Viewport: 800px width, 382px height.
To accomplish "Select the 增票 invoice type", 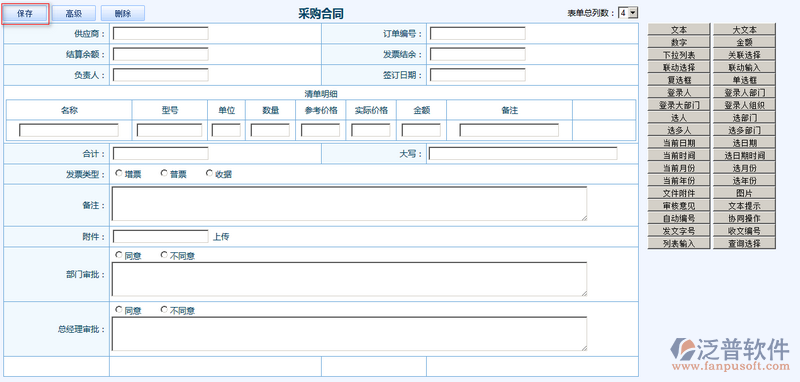I will (118, 173).
